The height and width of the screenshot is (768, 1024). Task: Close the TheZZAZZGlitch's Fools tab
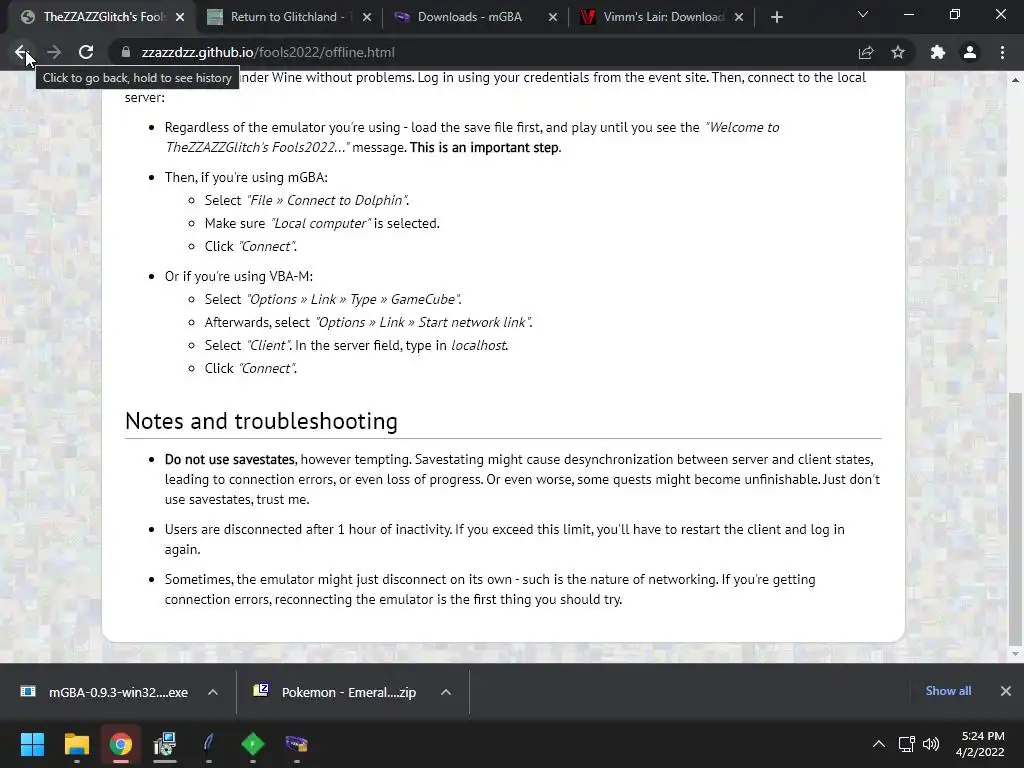(x=180, y=17)
